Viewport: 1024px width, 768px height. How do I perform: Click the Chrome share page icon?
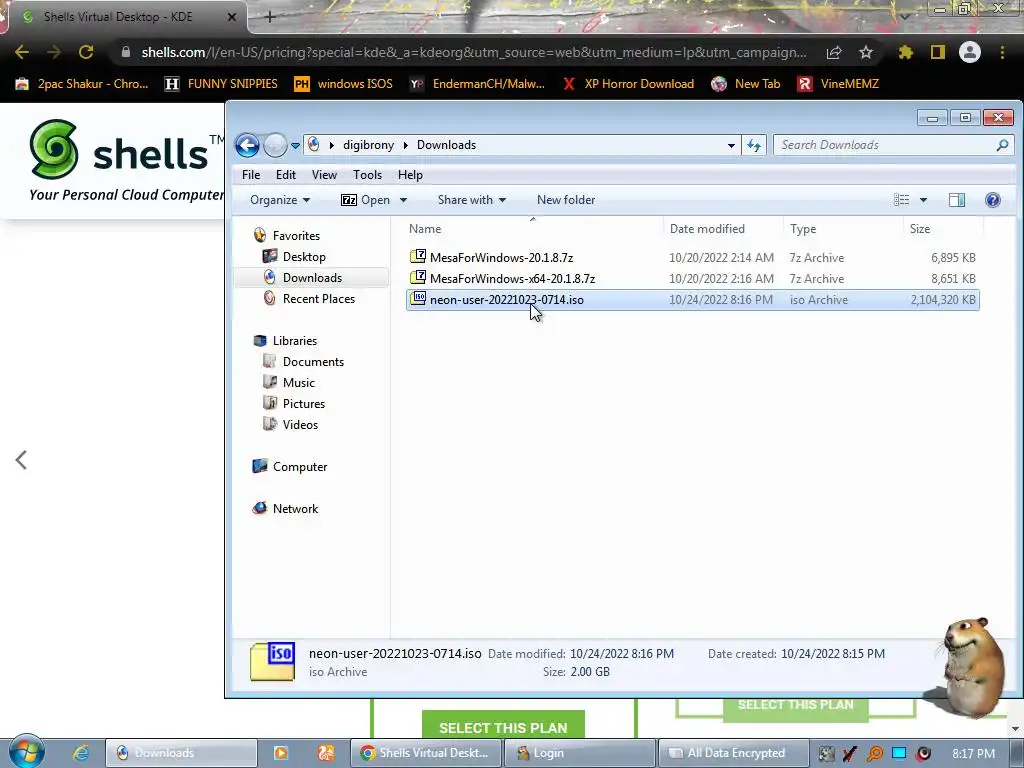point(834,52)
